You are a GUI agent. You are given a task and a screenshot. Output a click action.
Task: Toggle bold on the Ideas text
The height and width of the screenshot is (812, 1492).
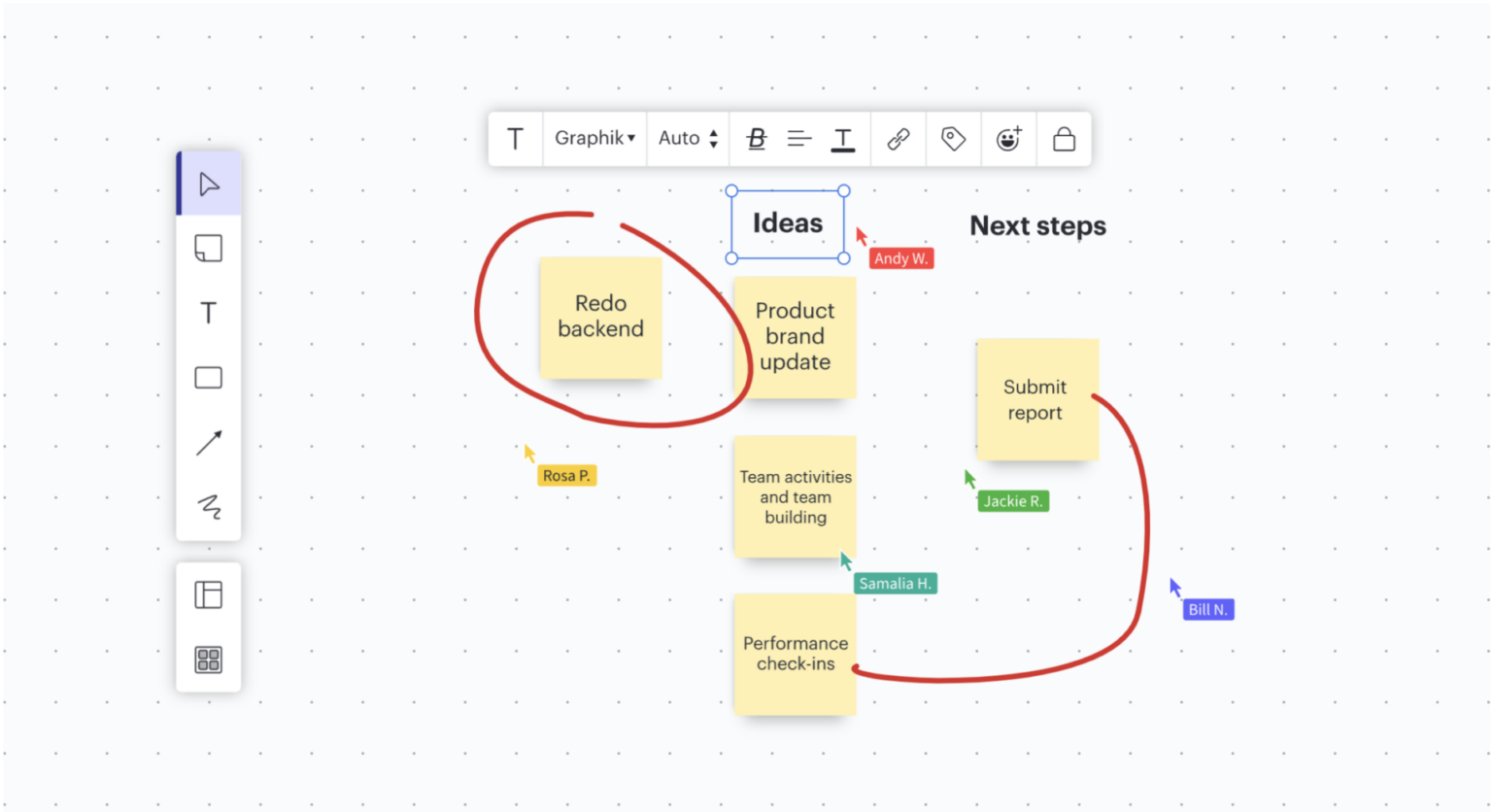(x=755, y=138)
